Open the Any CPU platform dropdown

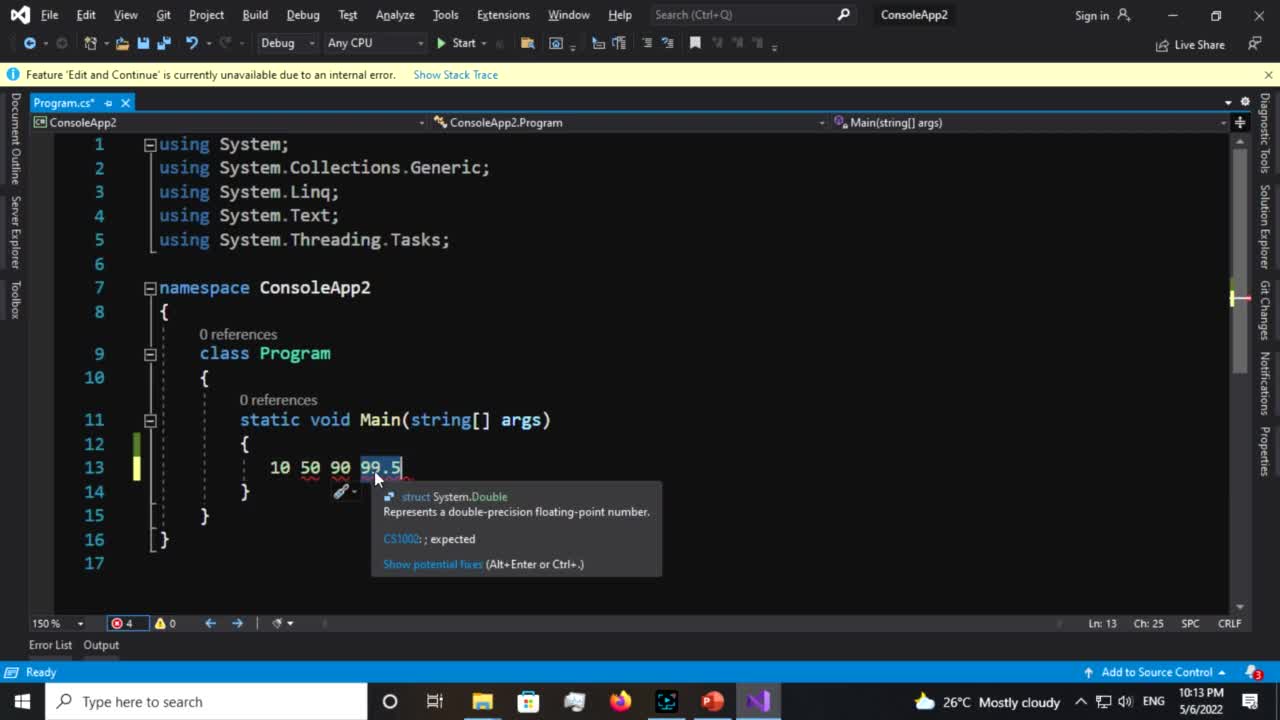375,43
